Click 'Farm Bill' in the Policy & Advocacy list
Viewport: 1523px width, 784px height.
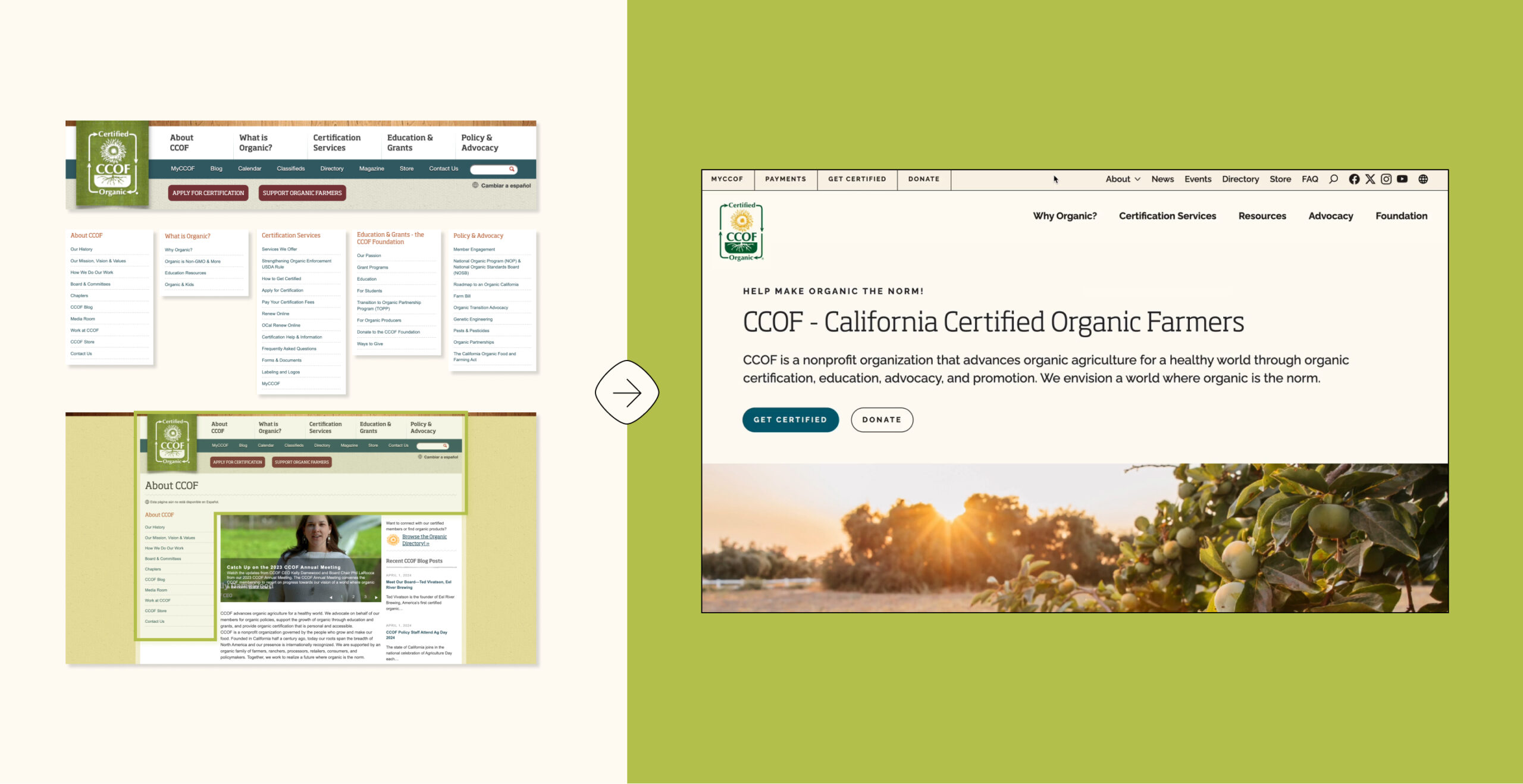(462, 296)
